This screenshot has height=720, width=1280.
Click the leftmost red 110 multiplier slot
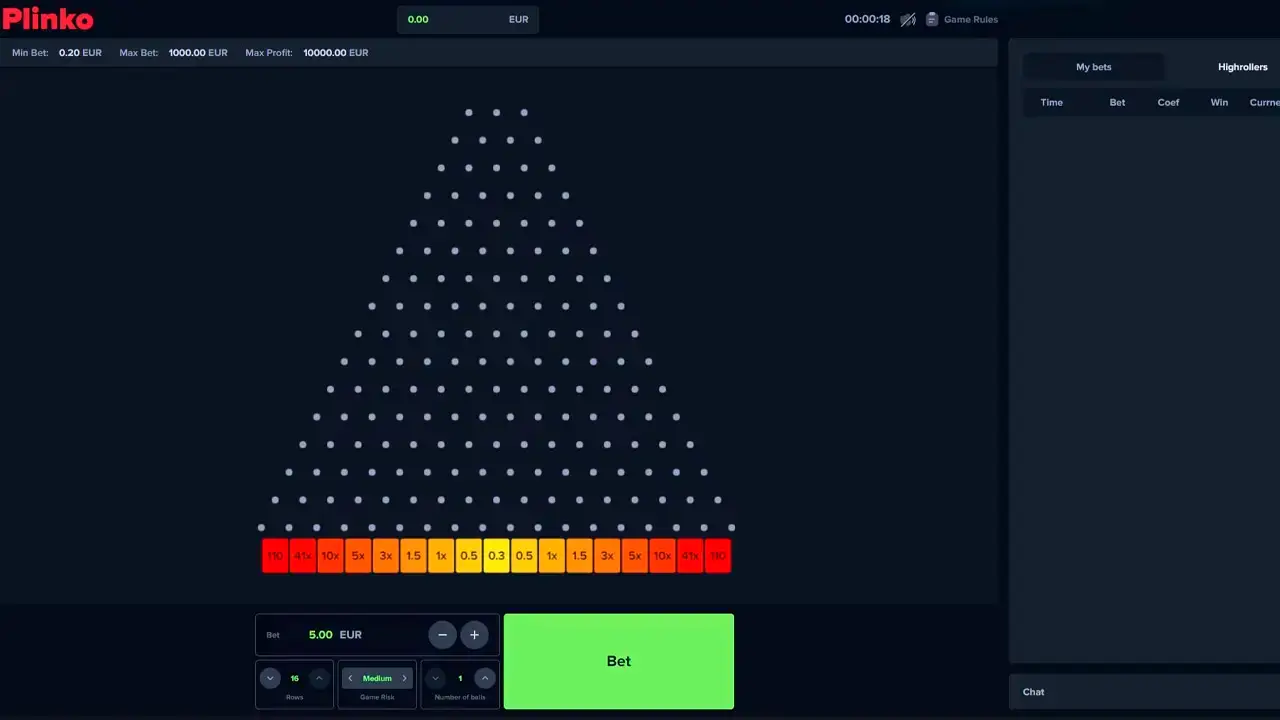coord(275,556)
